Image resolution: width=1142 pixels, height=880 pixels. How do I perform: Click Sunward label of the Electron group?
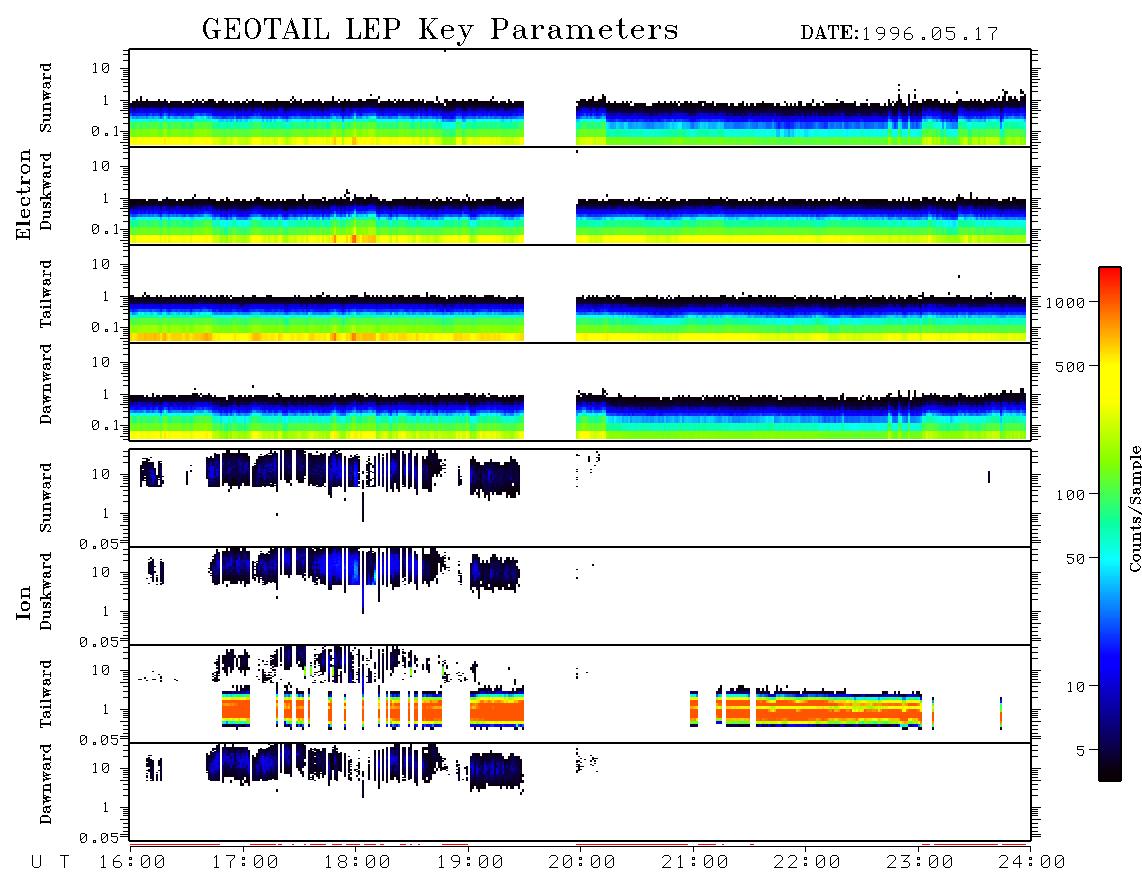click(x=46, y=98)
